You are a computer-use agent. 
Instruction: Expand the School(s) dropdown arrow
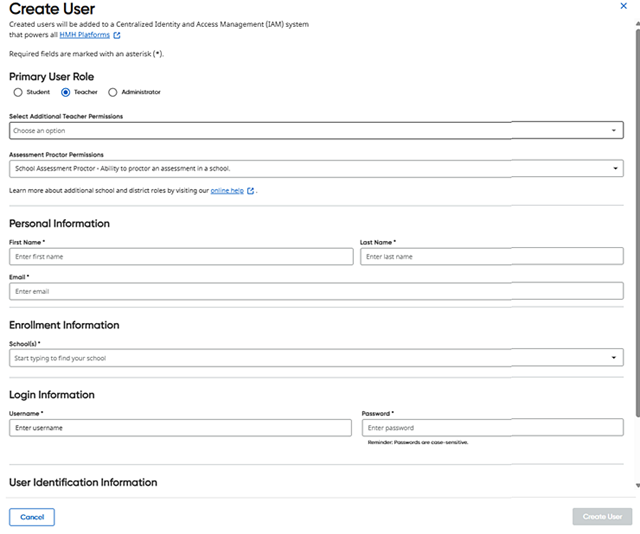tap(613, 358)
